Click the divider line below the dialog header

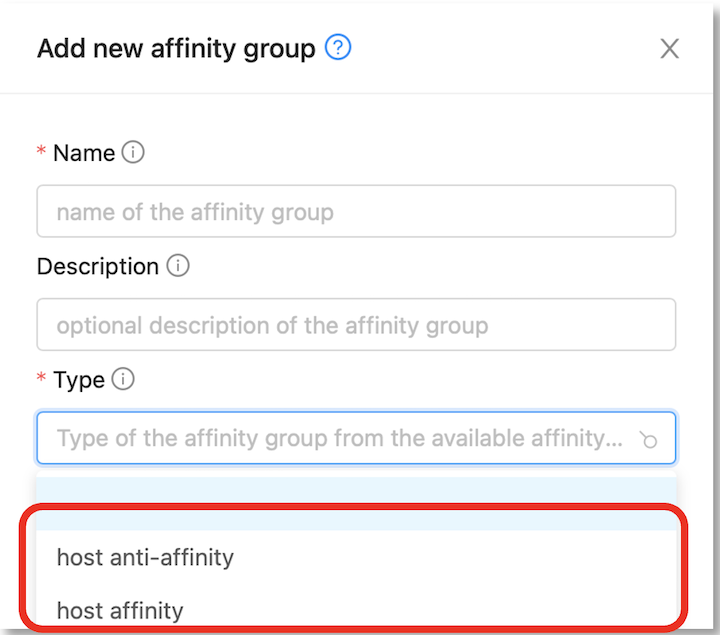tap(356, 94)
